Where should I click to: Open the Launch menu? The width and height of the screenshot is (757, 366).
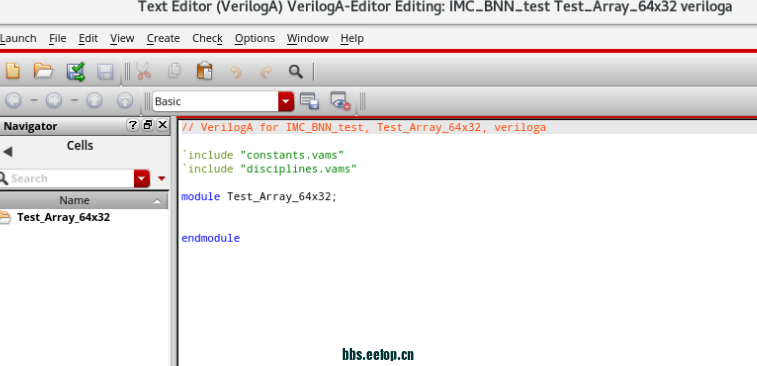click(18, 38)
